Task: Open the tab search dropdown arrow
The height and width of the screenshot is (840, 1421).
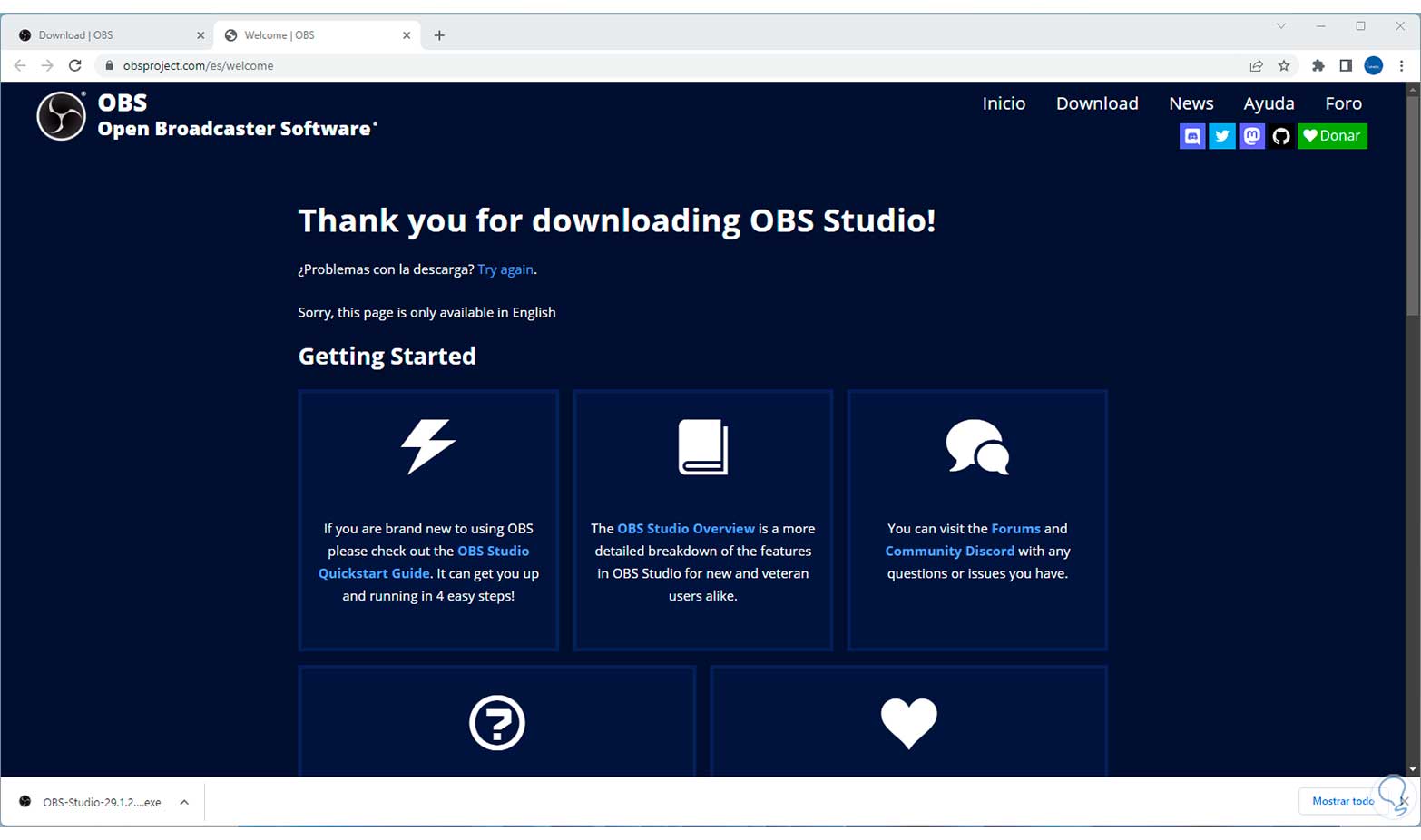Action: 1281,26
